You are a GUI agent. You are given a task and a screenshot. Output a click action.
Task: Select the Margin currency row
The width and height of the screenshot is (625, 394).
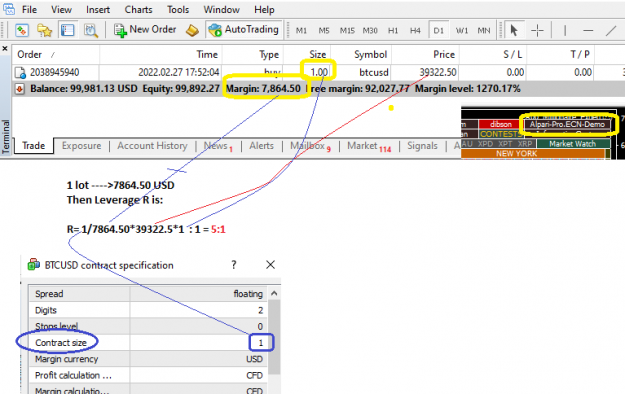click(148, 359)
